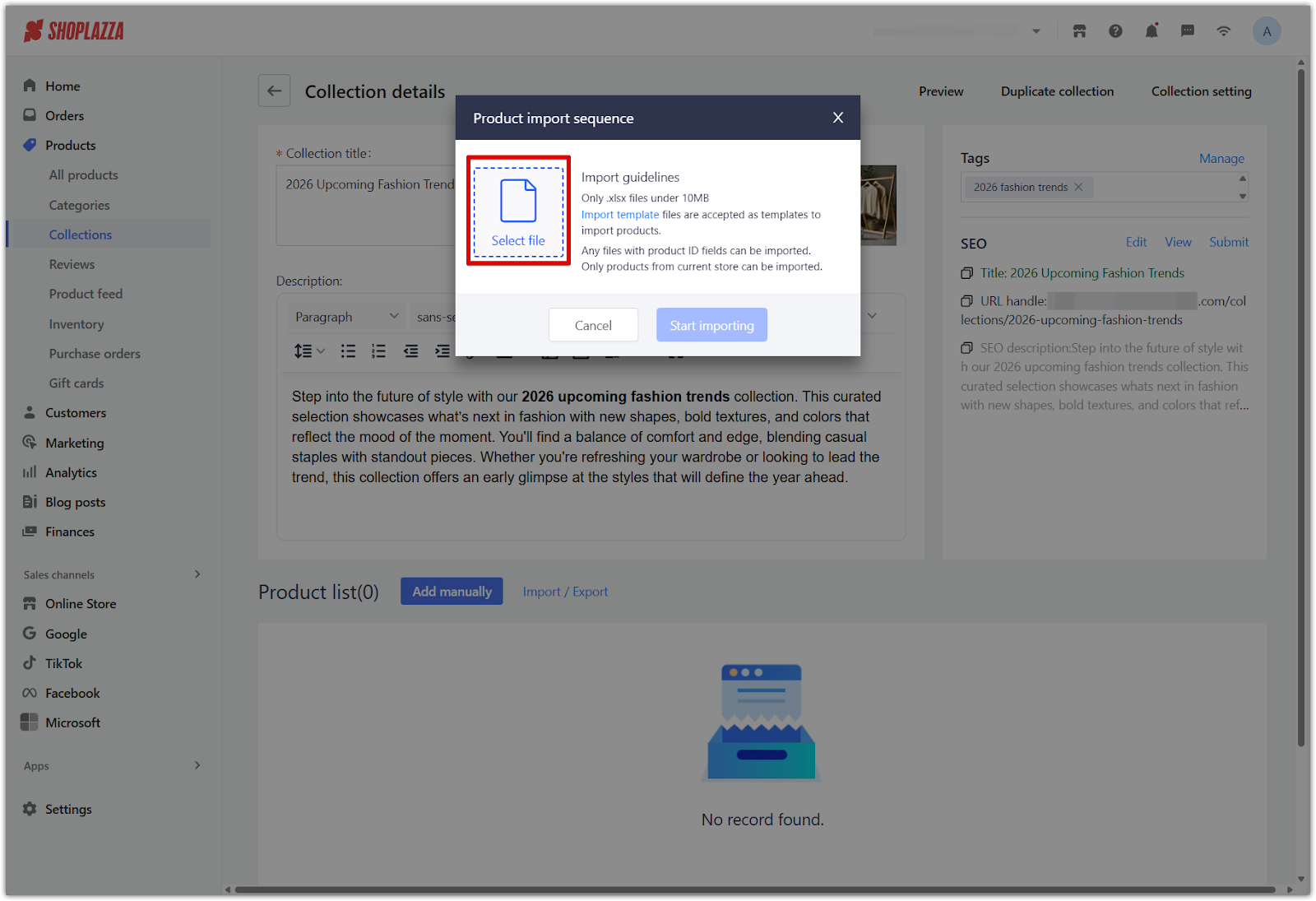Viewport: 1316px width, 901px height.
Task: Click the back arrow beside Collection details
Action: (x=275, y=91)
